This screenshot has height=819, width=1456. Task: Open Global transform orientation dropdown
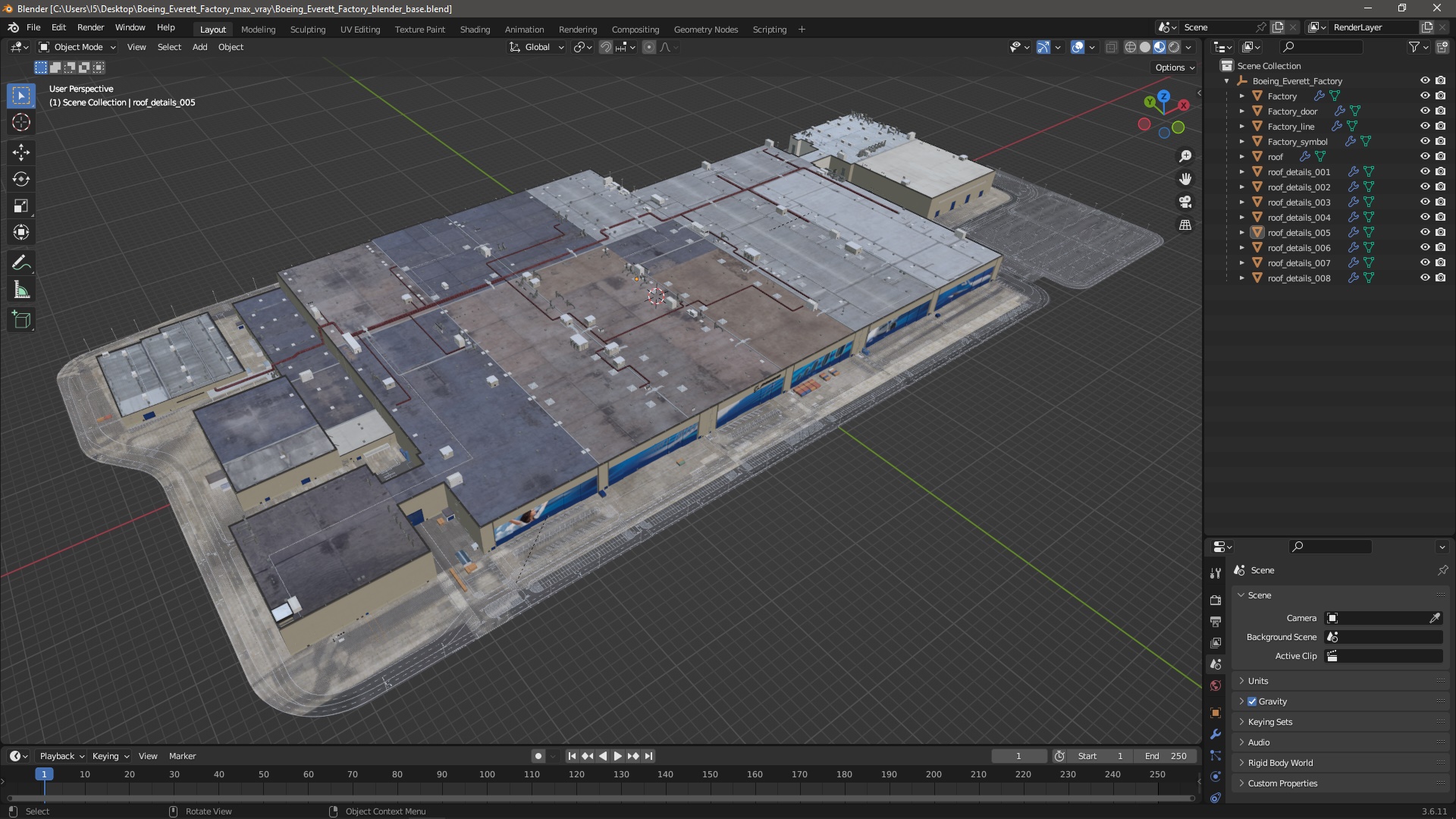coord(537,47)
